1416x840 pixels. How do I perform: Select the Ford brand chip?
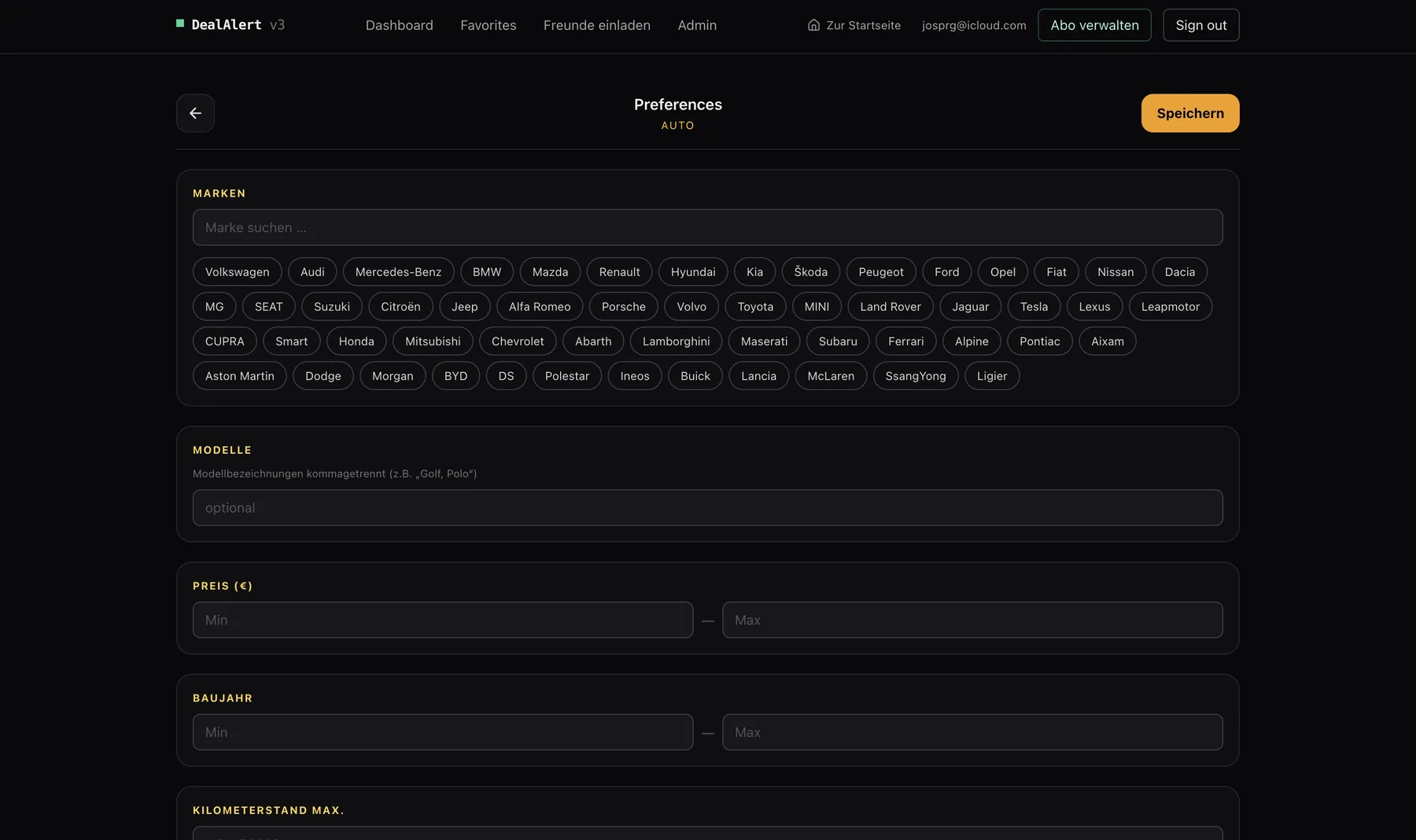point(947,272)
